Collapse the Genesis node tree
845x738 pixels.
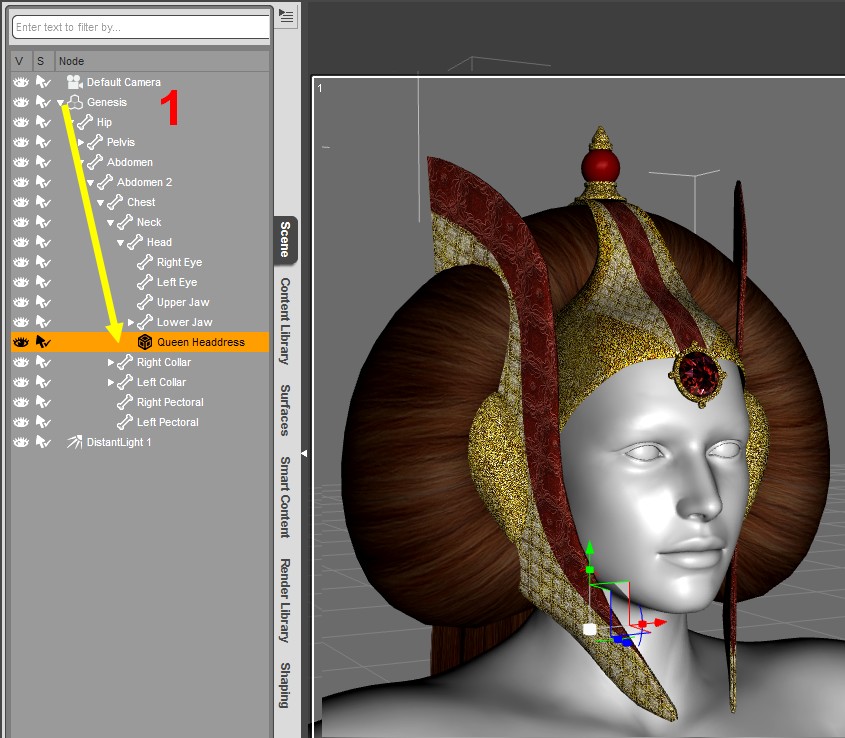click(60, 102)
